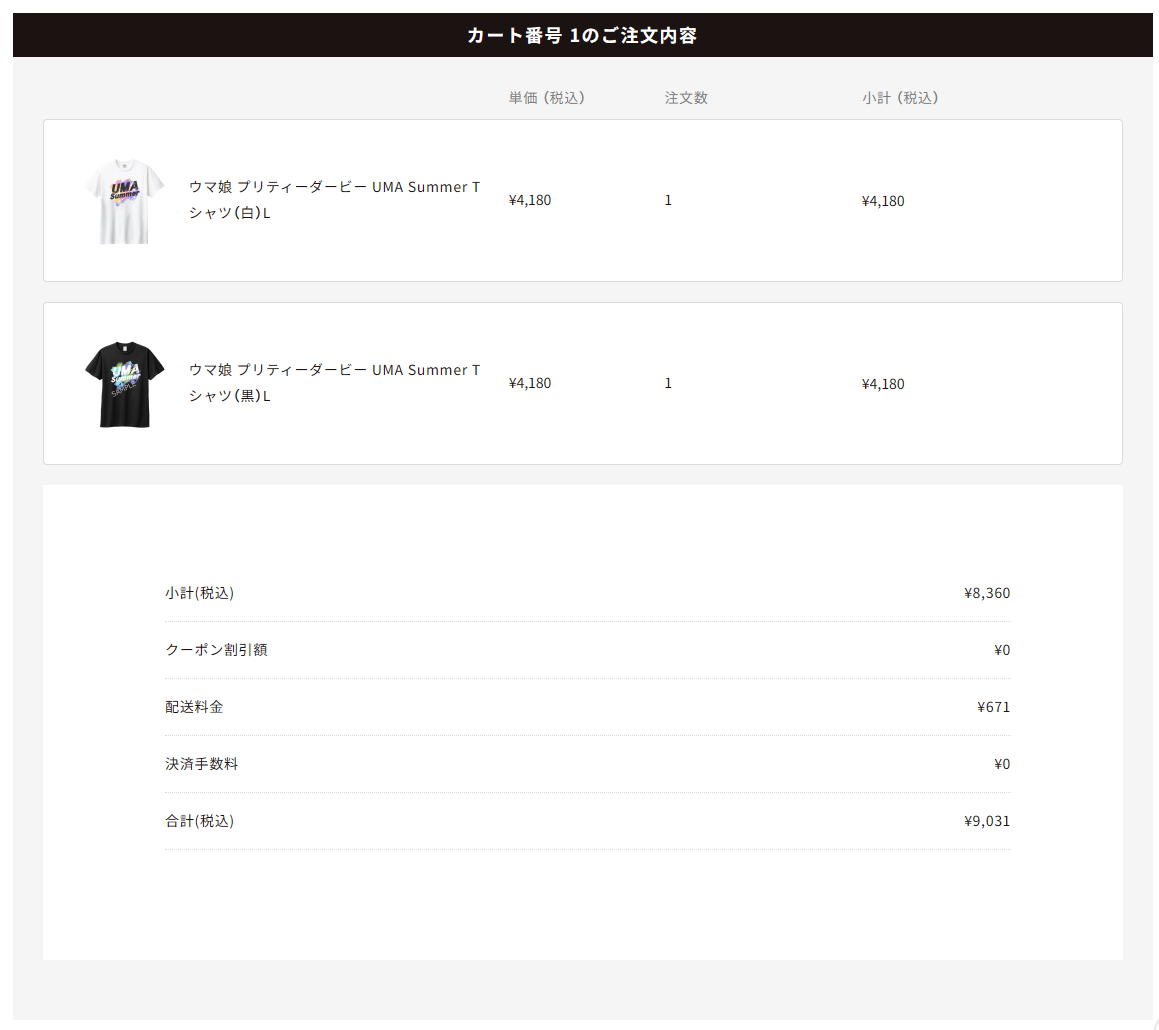The image size is (1159, 1030).
Task: Click the 注文数 column header
Action: pyautogui.click(x=686, y=98)
